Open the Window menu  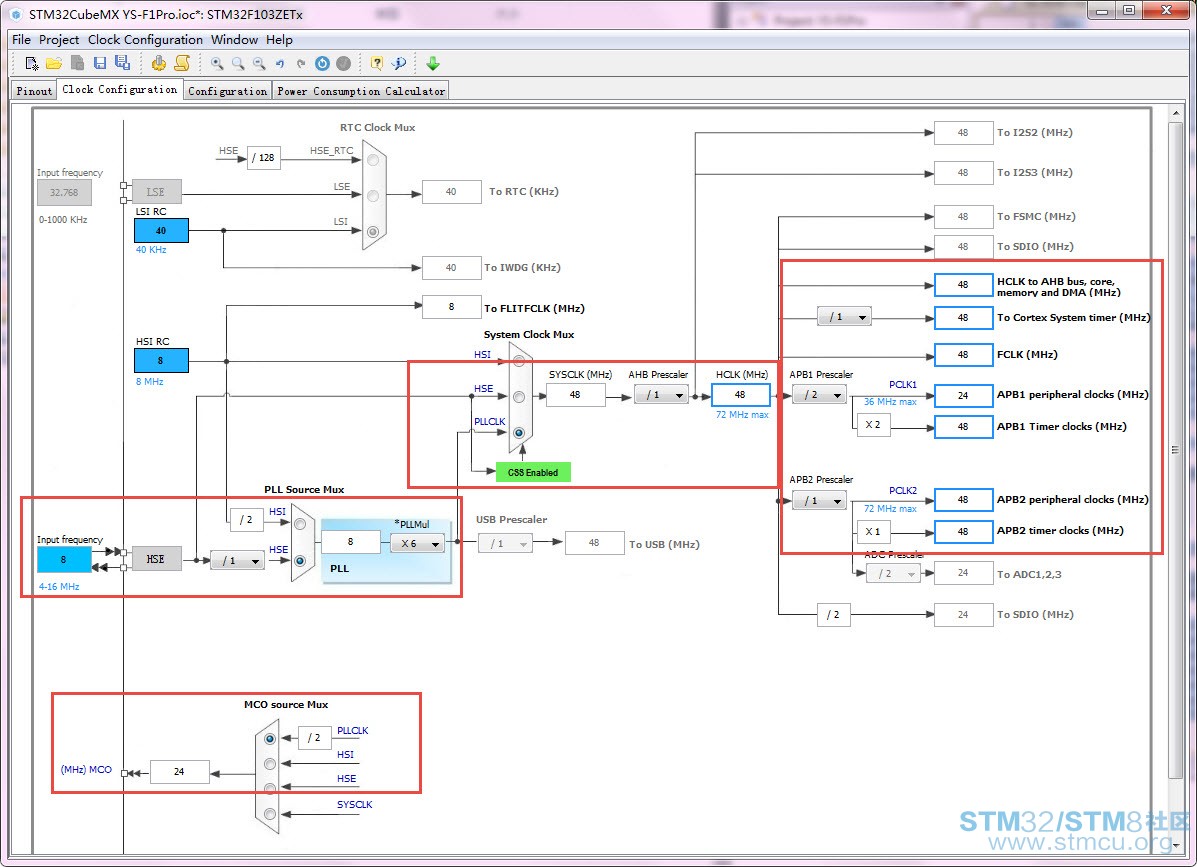click(234, 40)
